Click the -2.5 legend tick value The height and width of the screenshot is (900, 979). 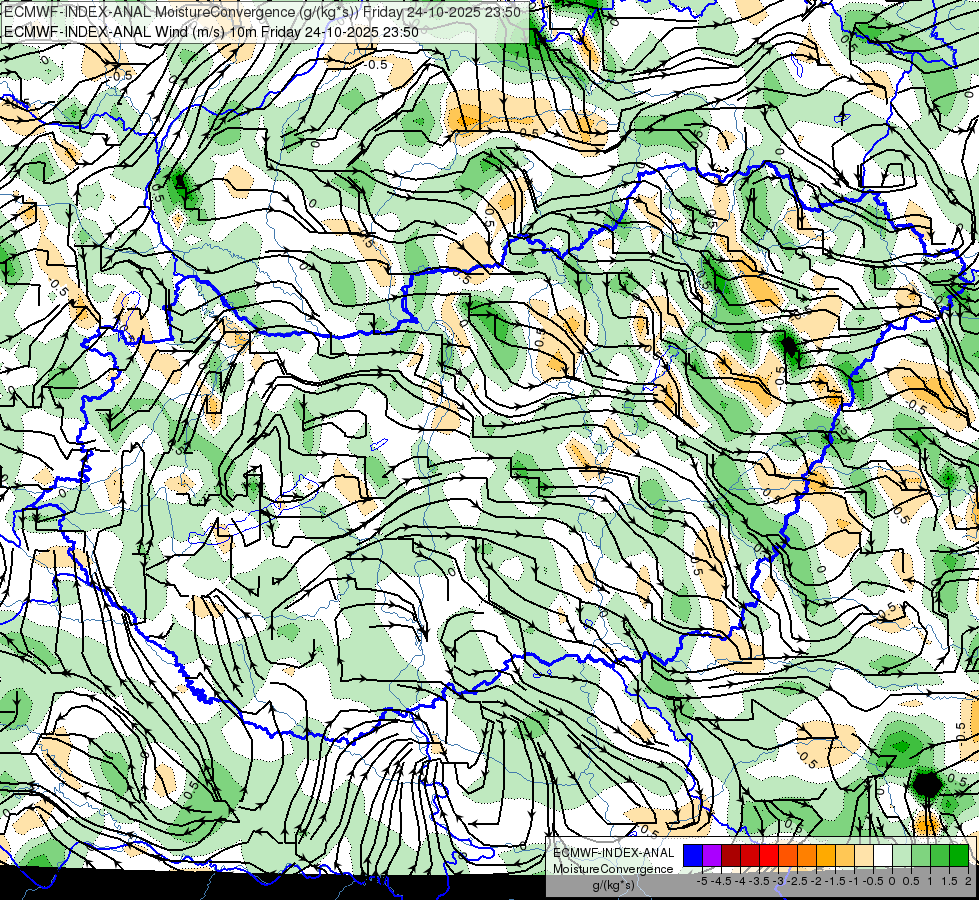[797, 881]
